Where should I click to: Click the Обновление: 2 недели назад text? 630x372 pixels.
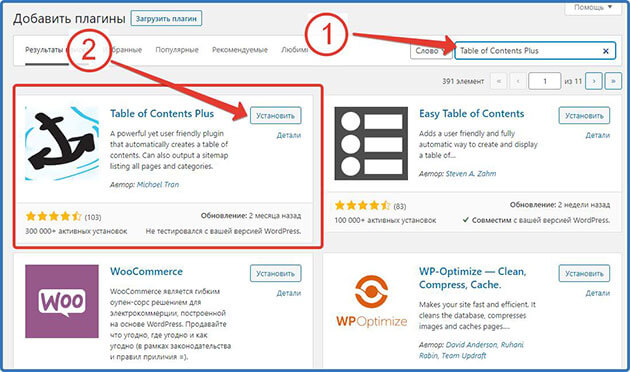pyautogui.click(x=560, y=205)
